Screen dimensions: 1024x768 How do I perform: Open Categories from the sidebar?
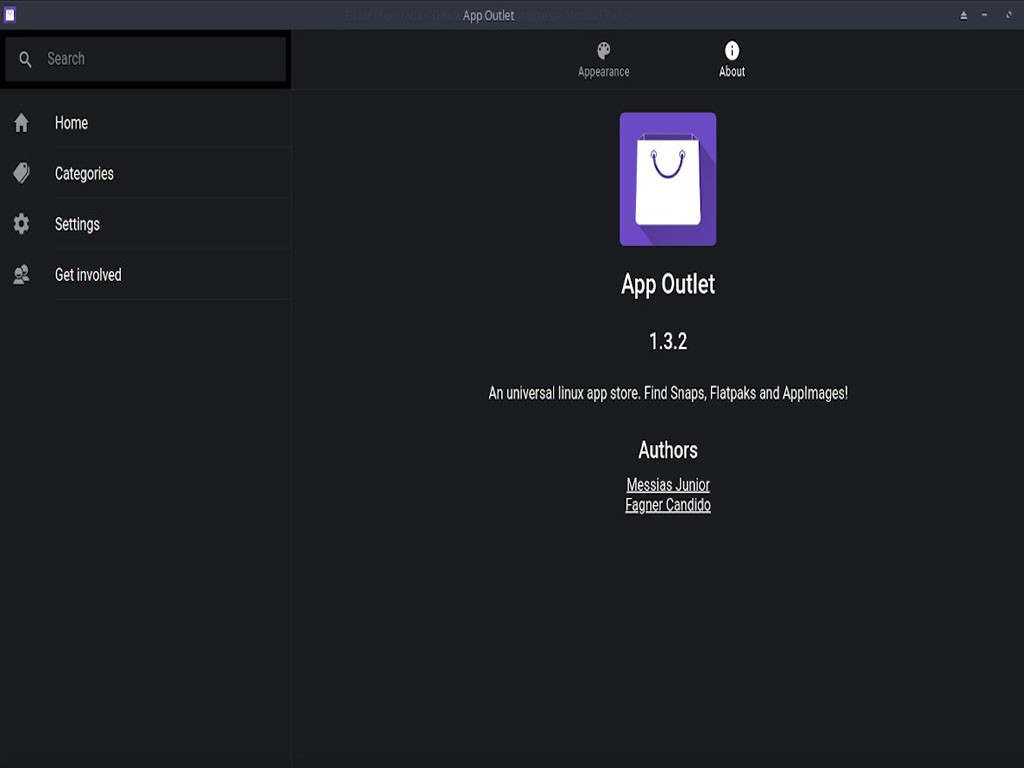84,172
